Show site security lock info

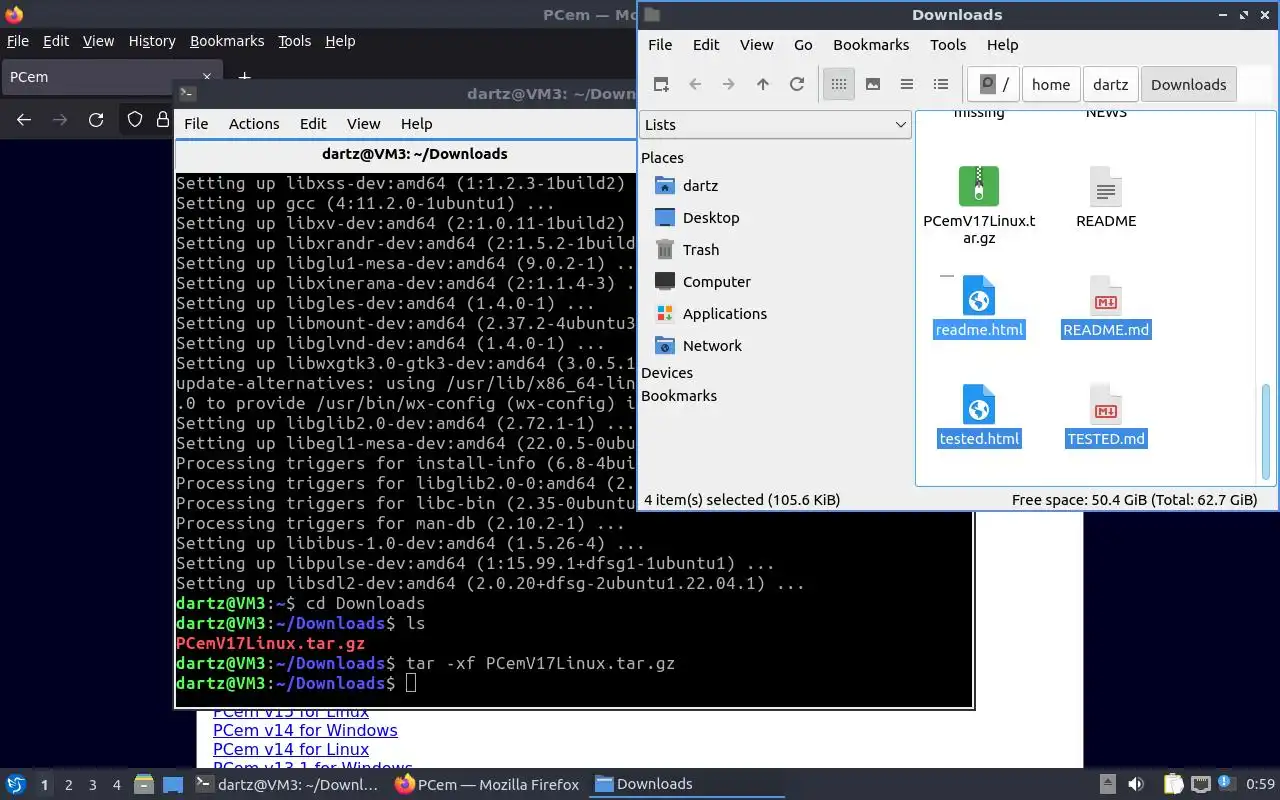(x=162, y=120)
